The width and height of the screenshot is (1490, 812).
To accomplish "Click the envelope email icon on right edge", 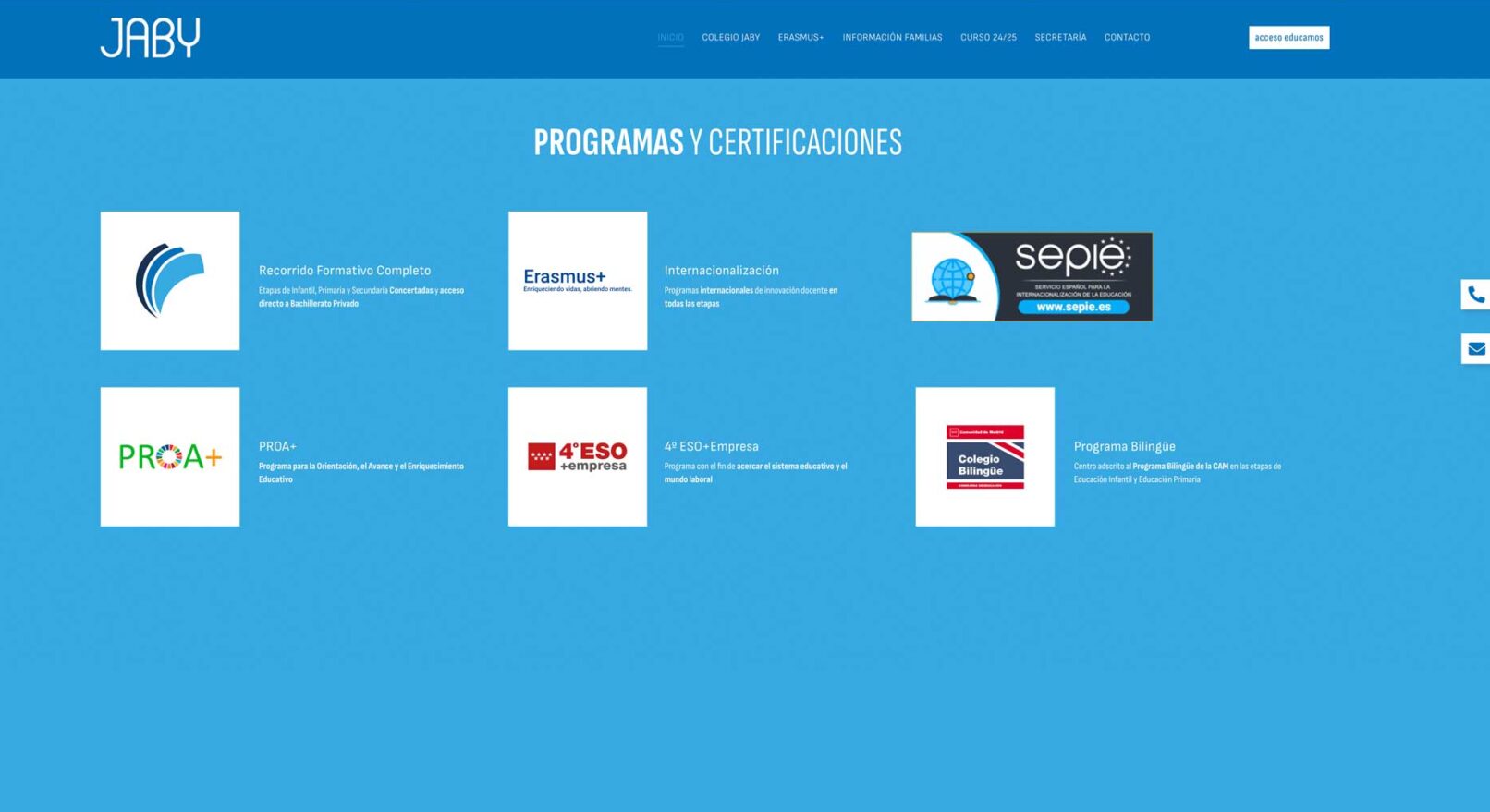I will pos(1476,349).
